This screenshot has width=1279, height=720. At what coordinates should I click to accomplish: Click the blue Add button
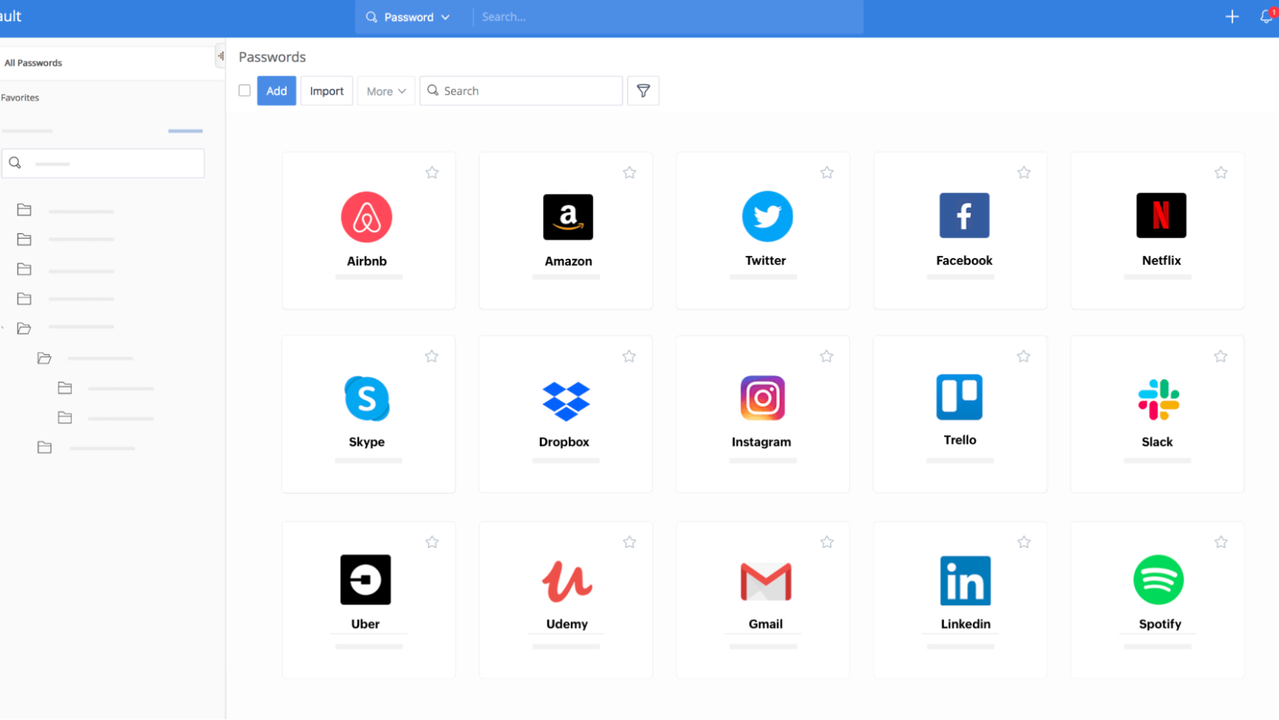276,91
